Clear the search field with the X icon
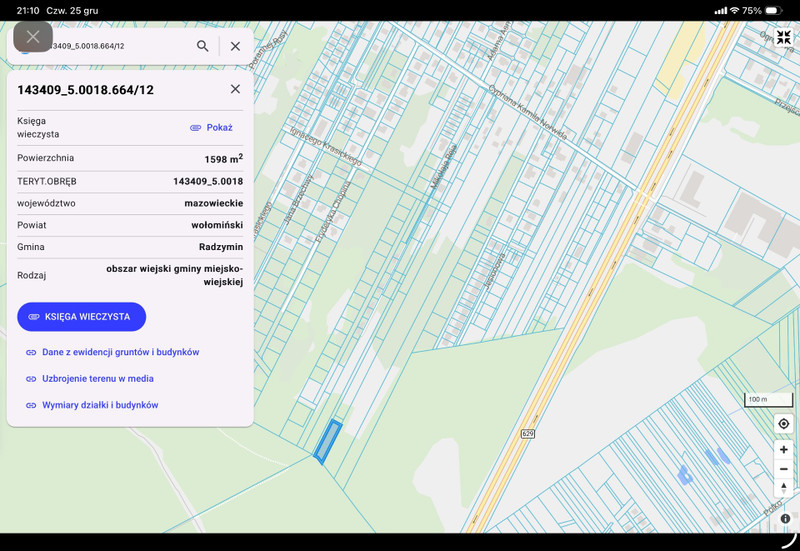 (x=235, y=46)
